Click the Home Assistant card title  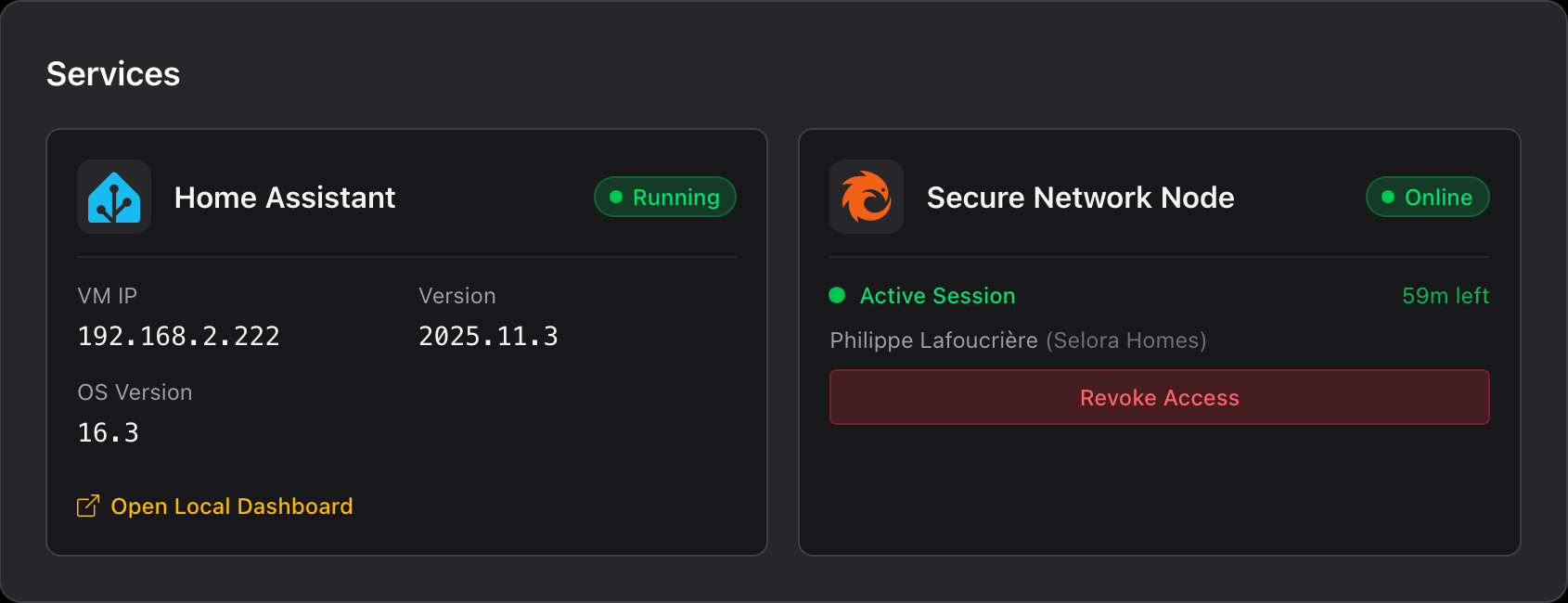coord(285,198)
